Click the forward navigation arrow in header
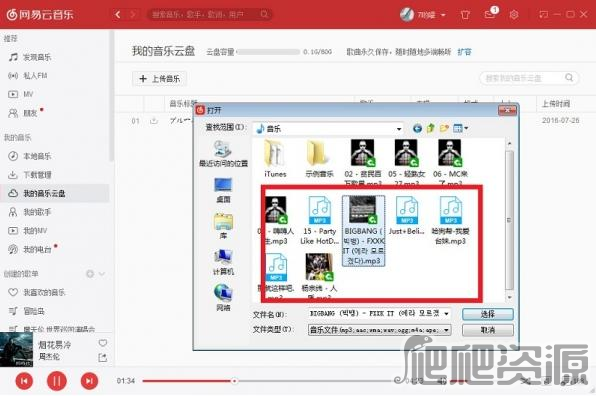596x396 pixels. [133, 15]
